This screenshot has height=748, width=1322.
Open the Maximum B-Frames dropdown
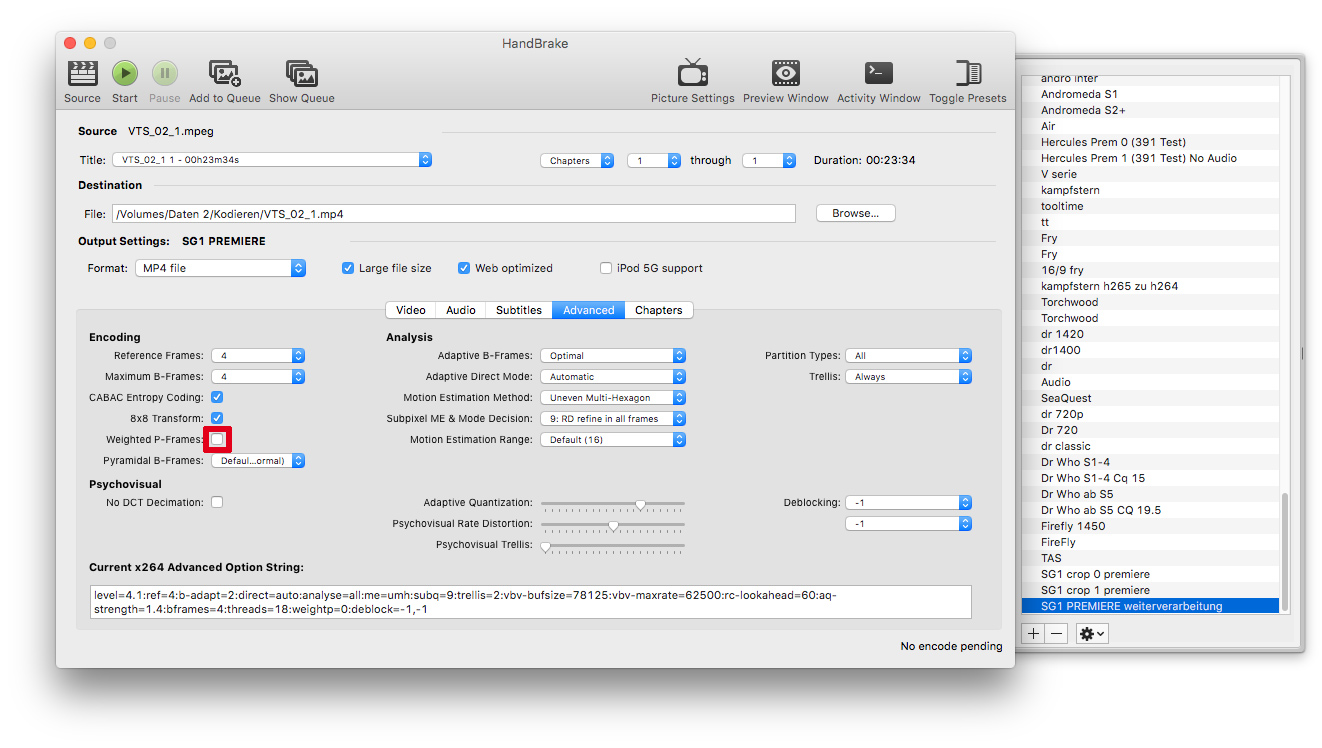[258, 377]
